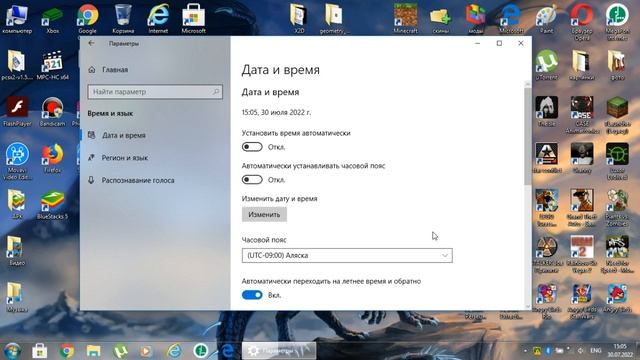Open µTorrent from the taskbar
The width and height of the screenshot is (640, 360).
[x=120, y=351]
